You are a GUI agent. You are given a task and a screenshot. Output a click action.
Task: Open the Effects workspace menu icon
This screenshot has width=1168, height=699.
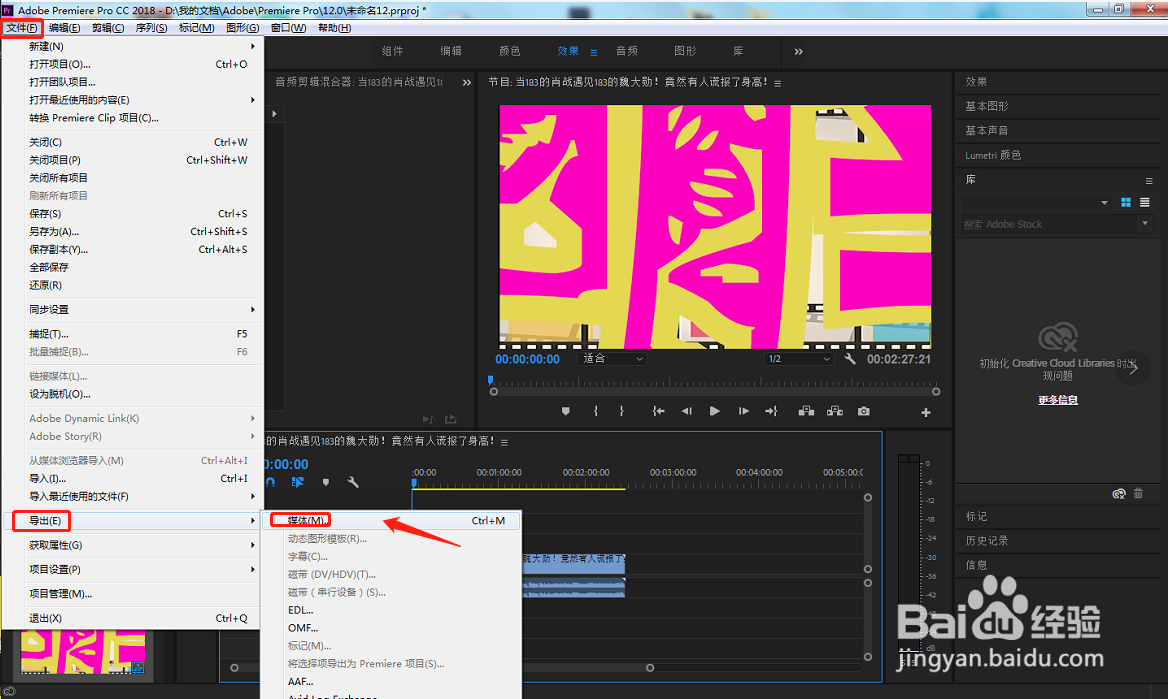coord(594,52)
